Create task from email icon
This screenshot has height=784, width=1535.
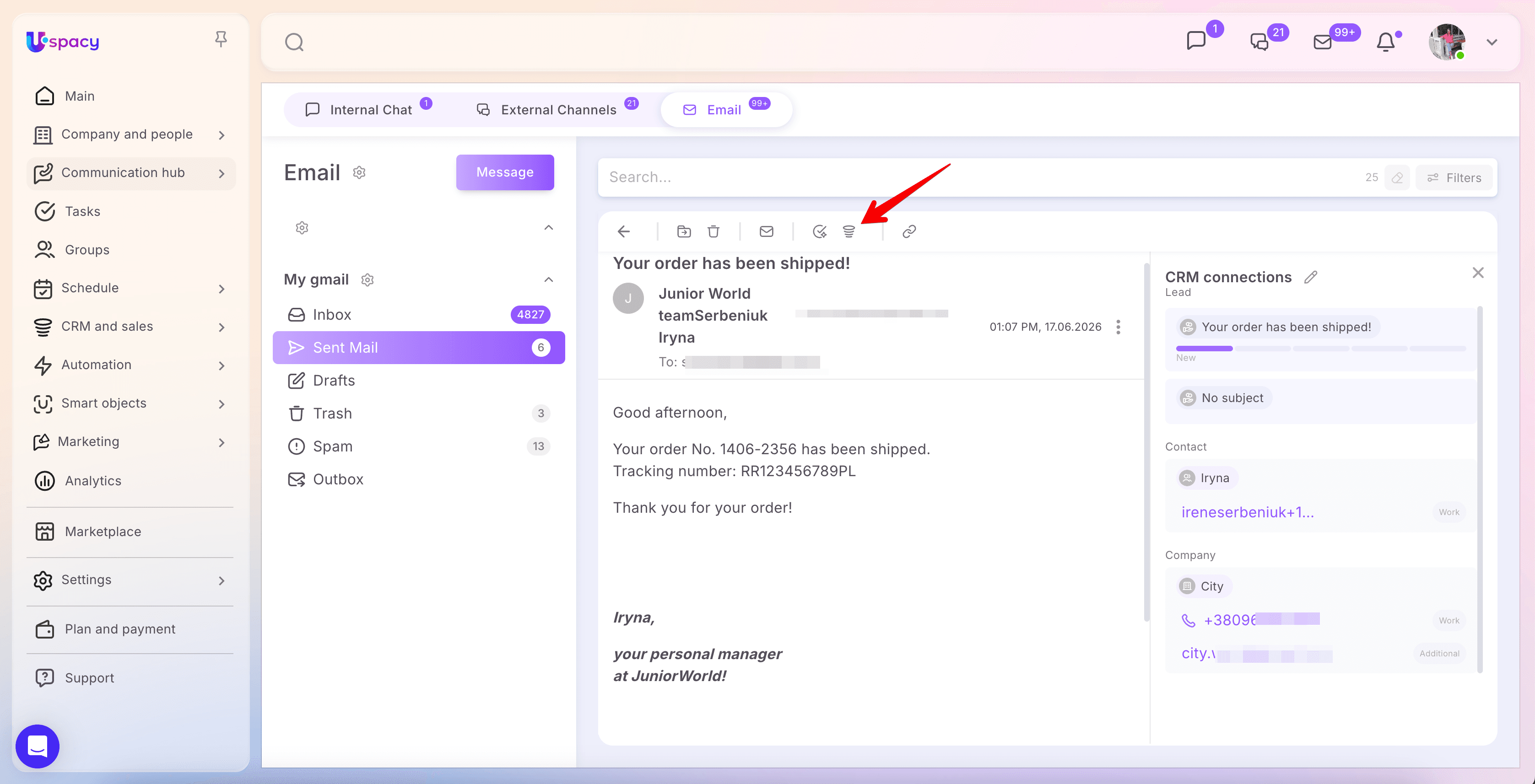click(x=820, y=231)
